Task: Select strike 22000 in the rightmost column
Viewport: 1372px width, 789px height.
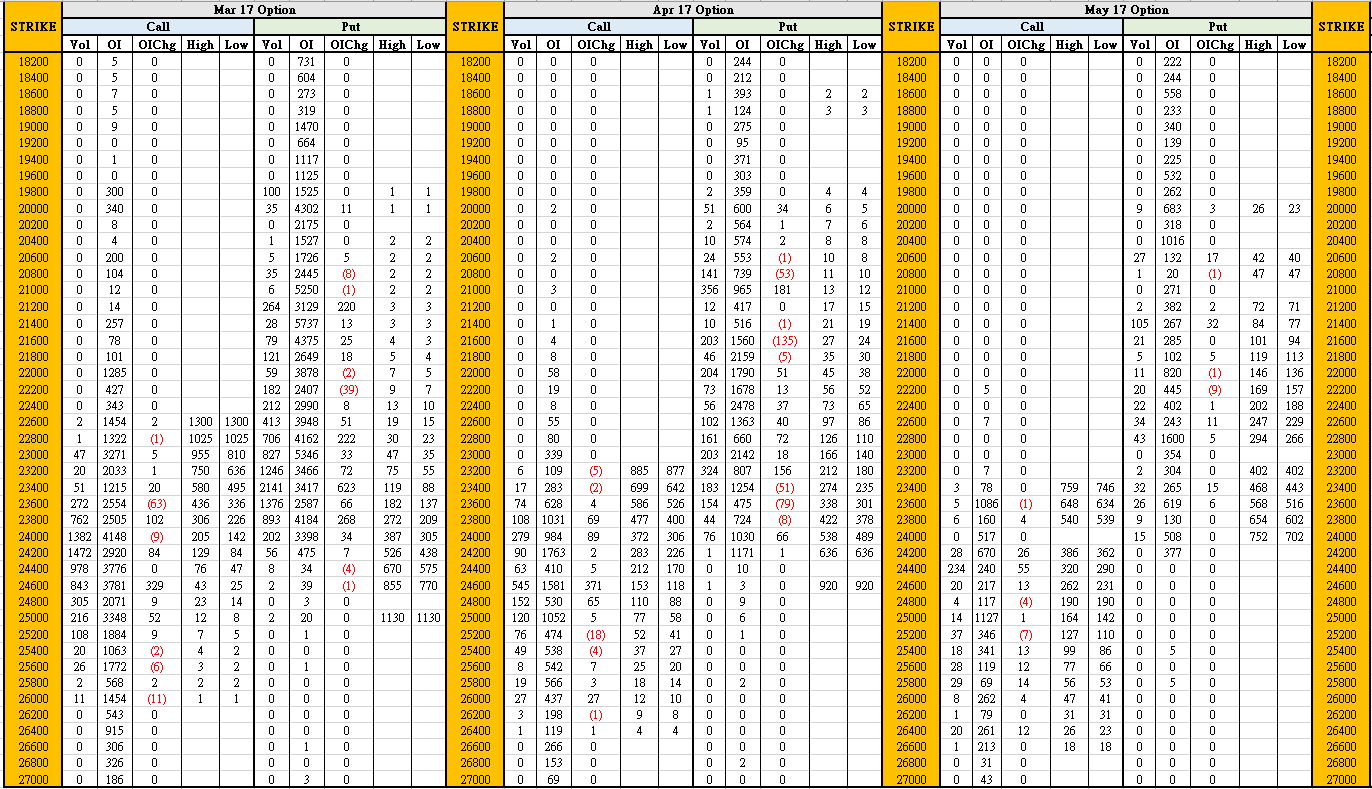Action: click(1341, 372)
